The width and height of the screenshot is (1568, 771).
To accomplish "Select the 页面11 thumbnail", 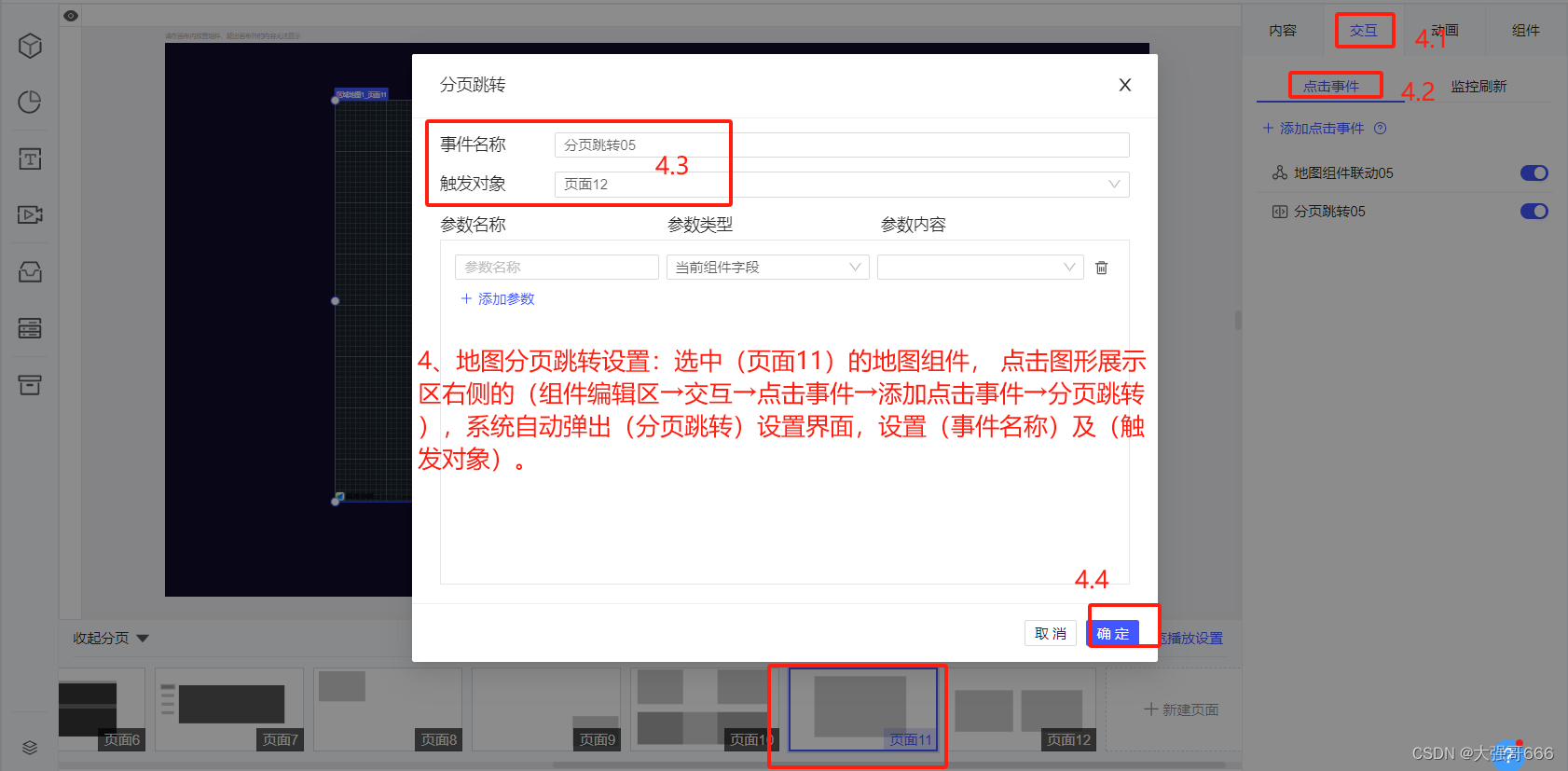I will [x=863, y=709].
